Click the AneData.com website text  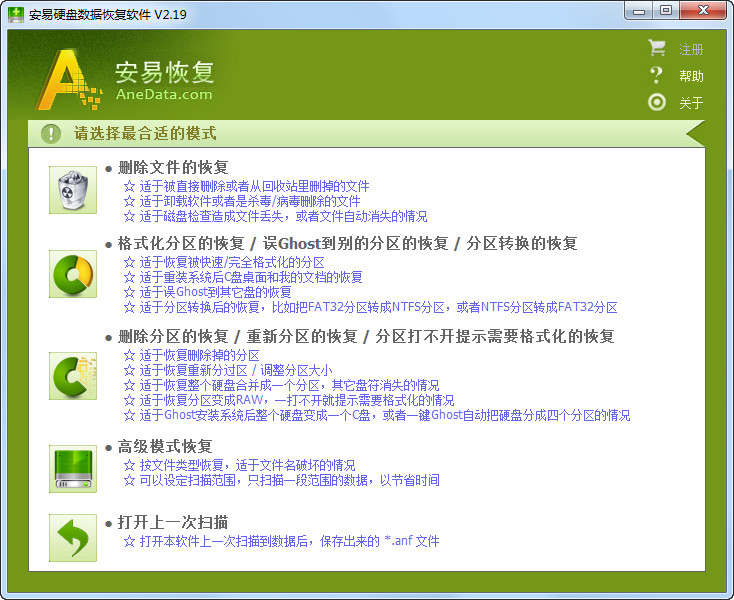click(x=164, y=94)
